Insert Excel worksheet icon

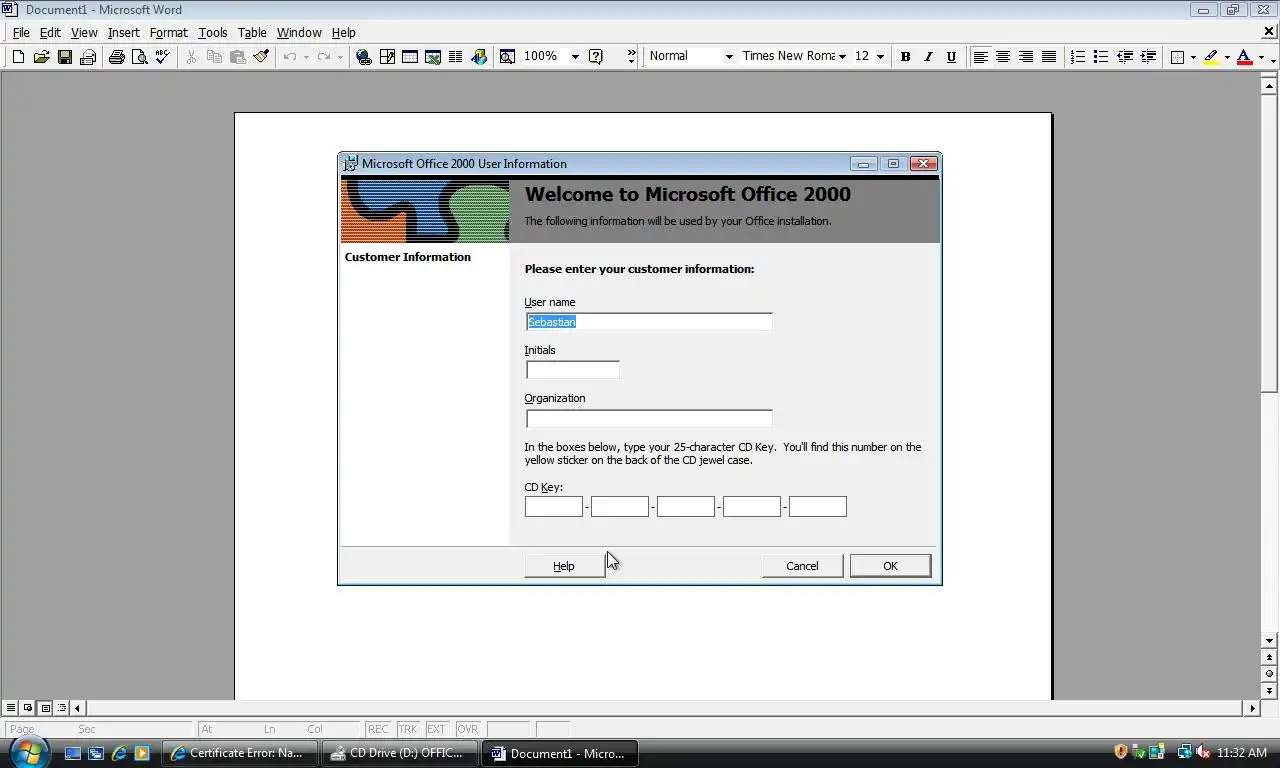pyautogui.click(x=433, y=57)
